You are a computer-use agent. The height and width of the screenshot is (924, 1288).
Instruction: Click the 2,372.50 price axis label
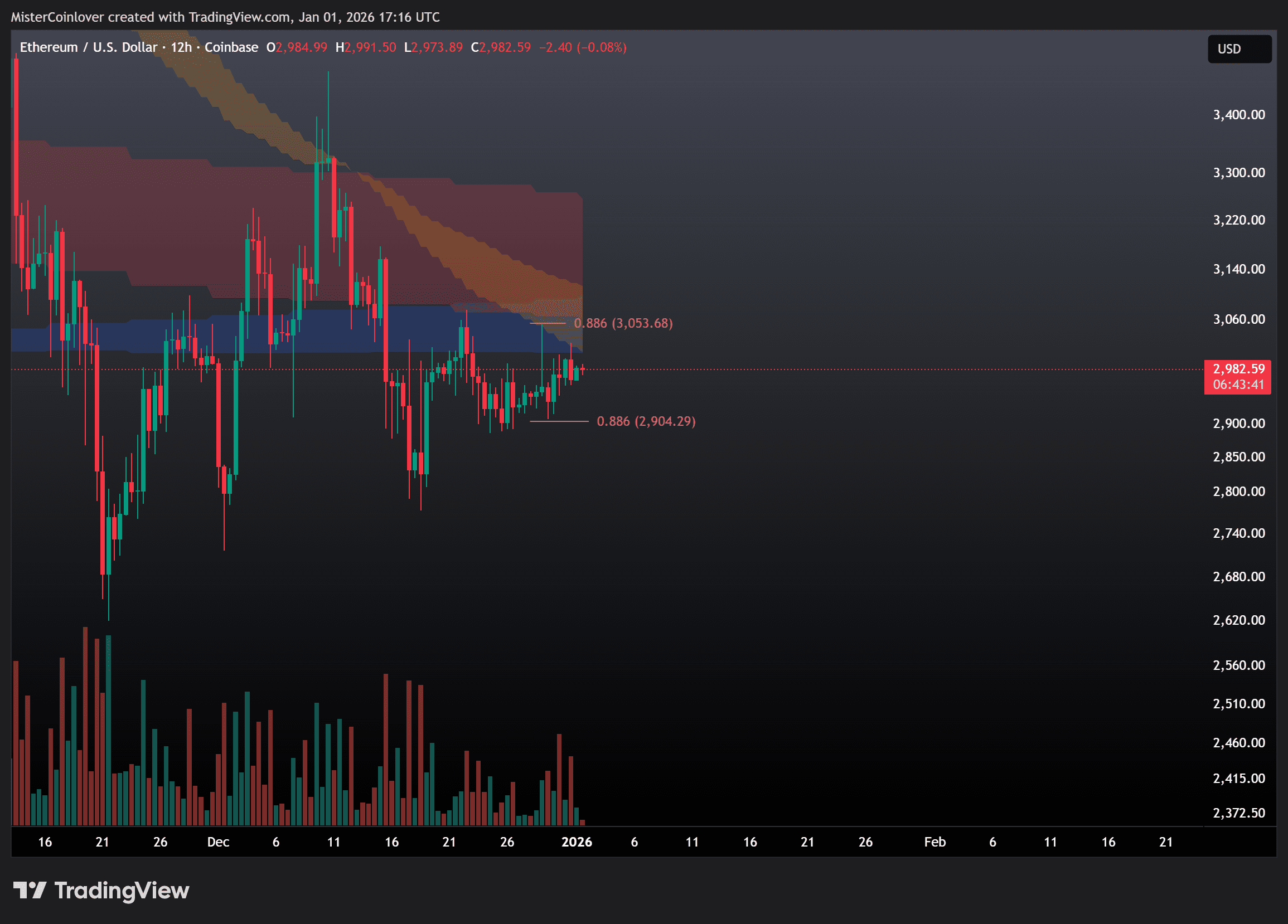click(1238, 813)
